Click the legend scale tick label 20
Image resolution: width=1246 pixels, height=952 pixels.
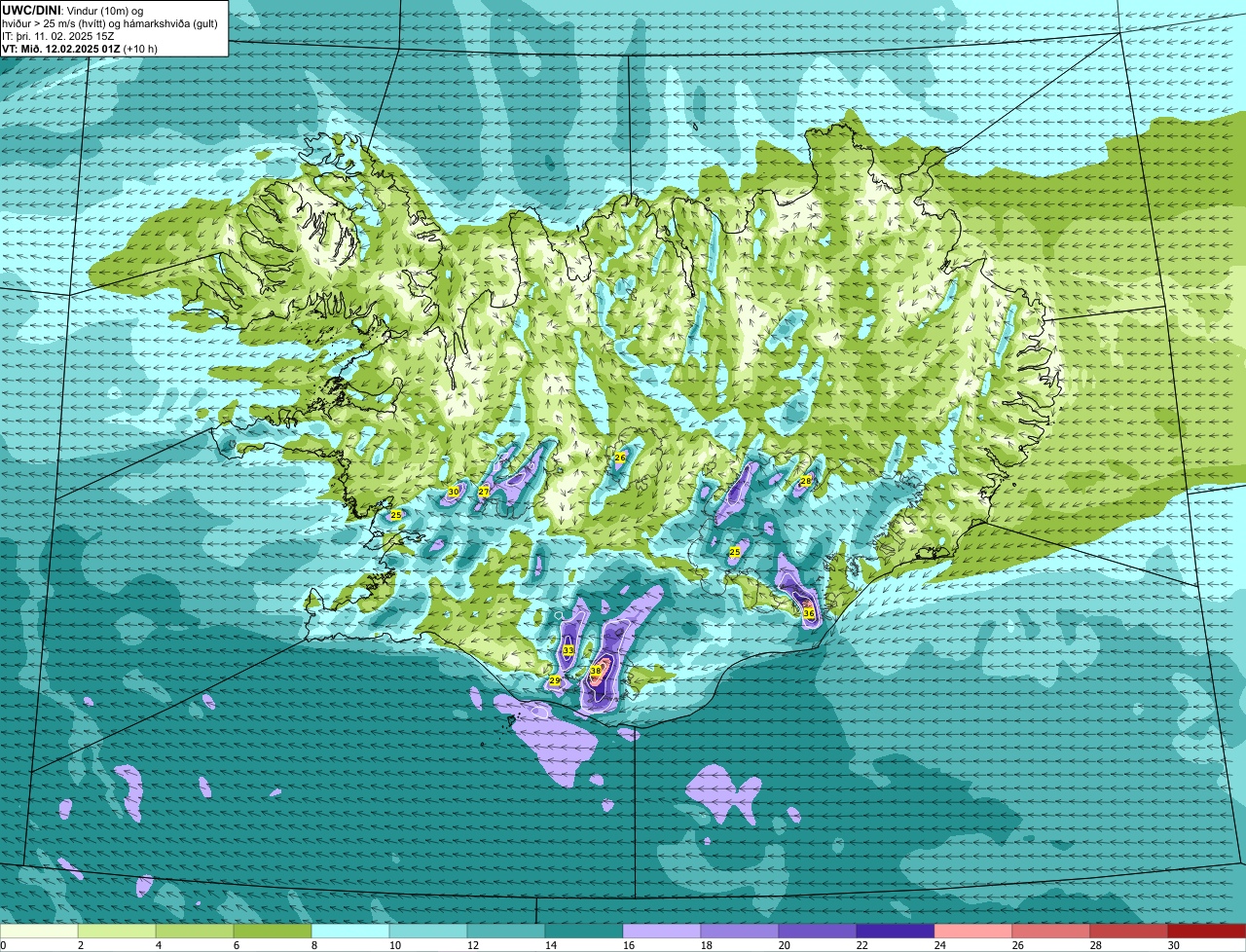point(785,945)
